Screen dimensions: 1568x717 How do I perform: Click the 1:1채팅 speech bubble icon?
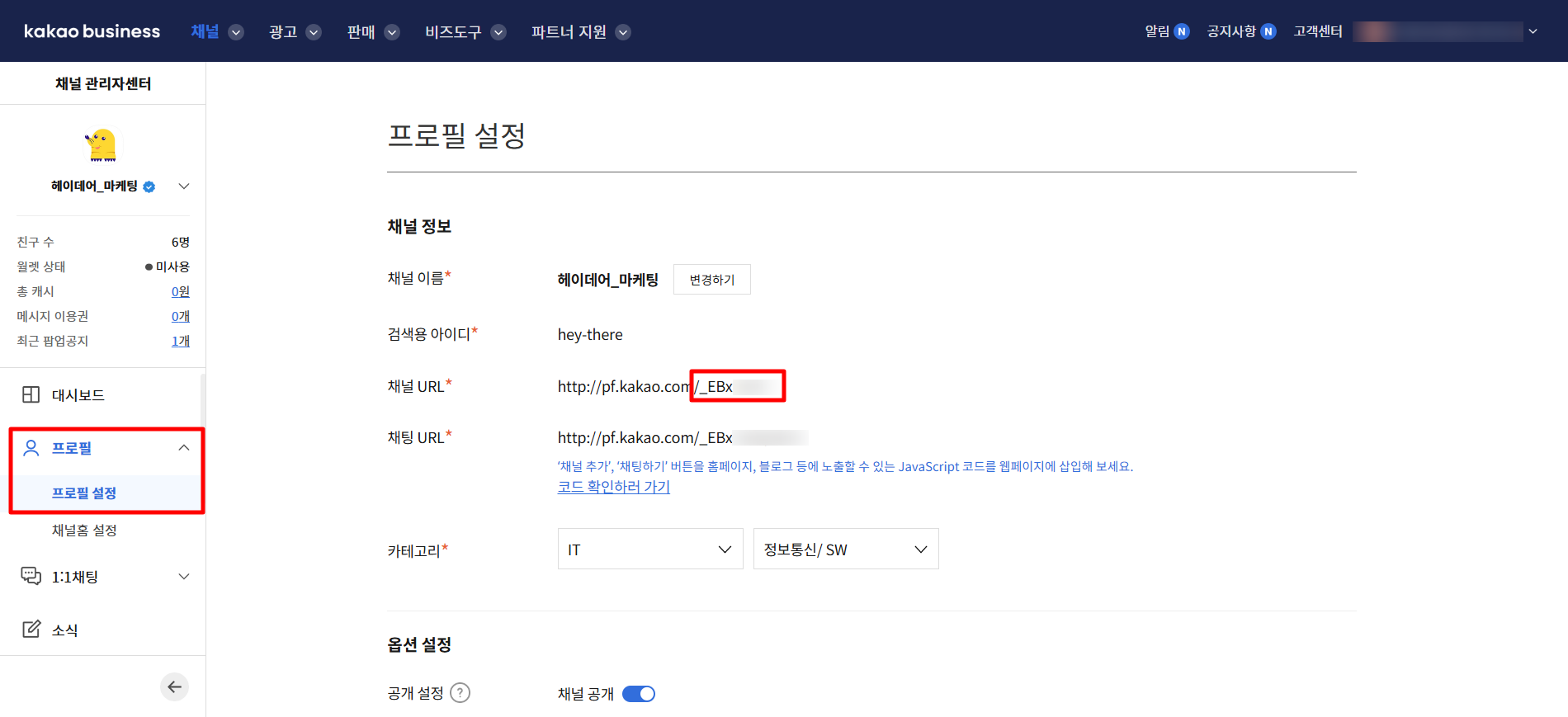click(31, 576)
